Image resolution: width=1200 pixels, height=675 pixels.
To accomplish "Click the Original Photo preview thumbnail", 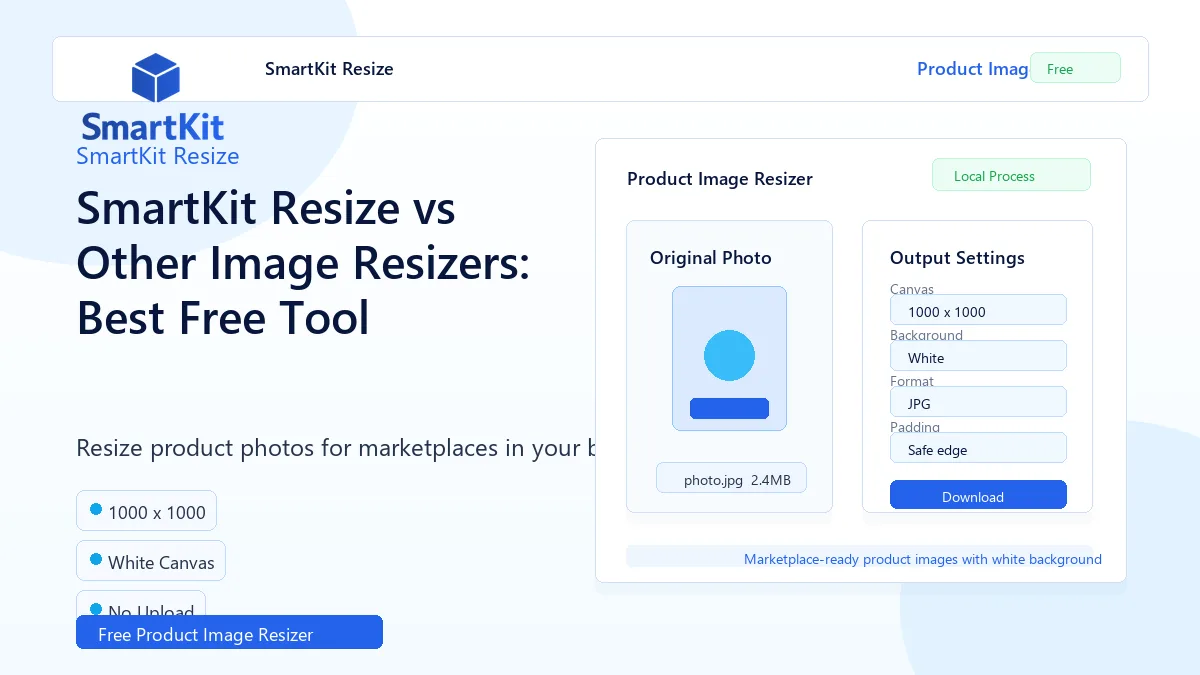I will 729,359.
